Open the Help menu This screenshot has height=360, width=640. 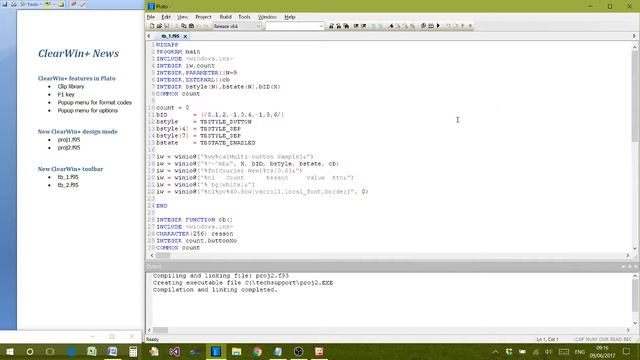[289, 17]
